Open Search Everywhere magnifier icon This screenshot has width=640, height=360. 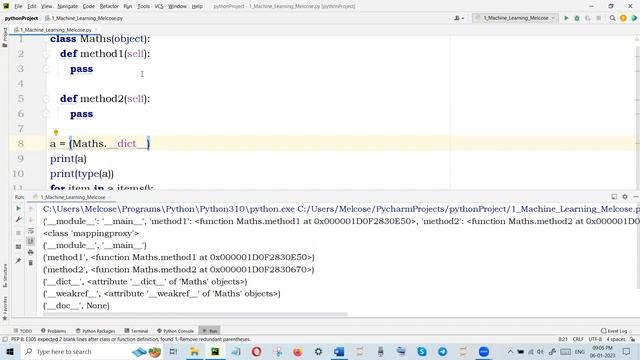click(x=612, y=18)
